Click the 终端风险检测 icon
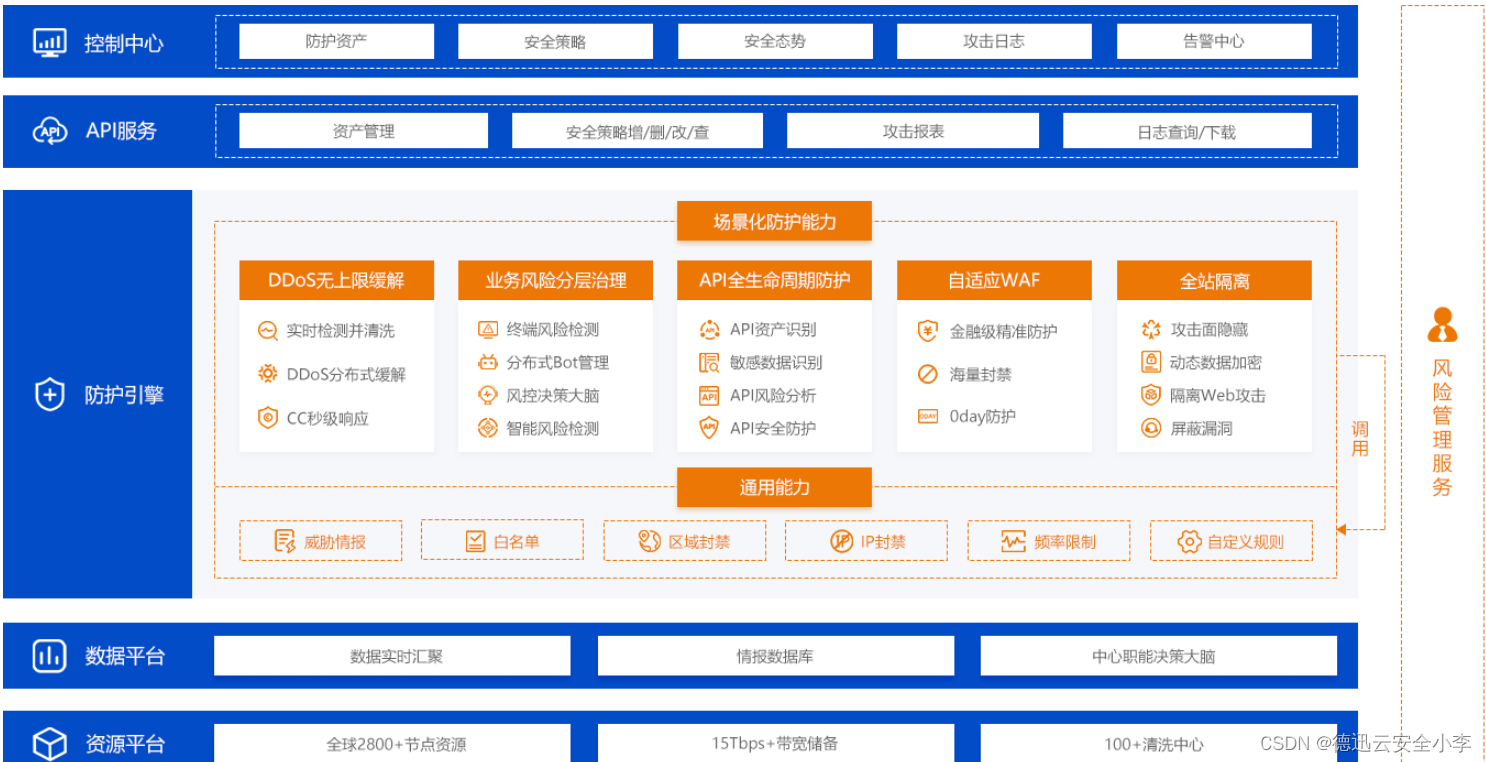The image size is (1486, 762). pyautogui.click(x=488, y=329)
